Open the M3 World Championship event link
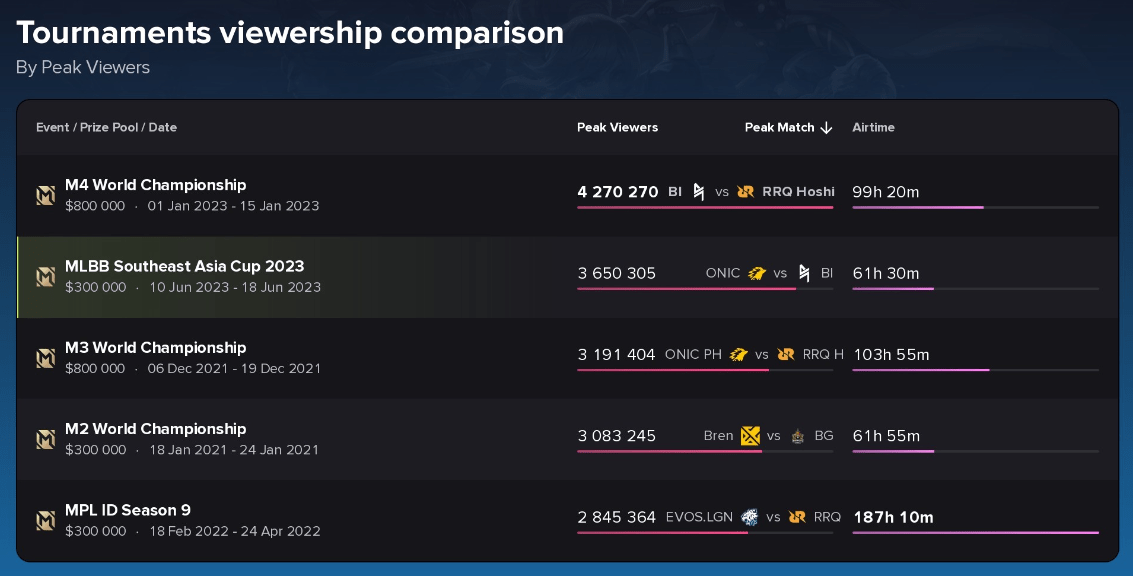Viewport: 1133px width, 576px height. tap(155, 347)
